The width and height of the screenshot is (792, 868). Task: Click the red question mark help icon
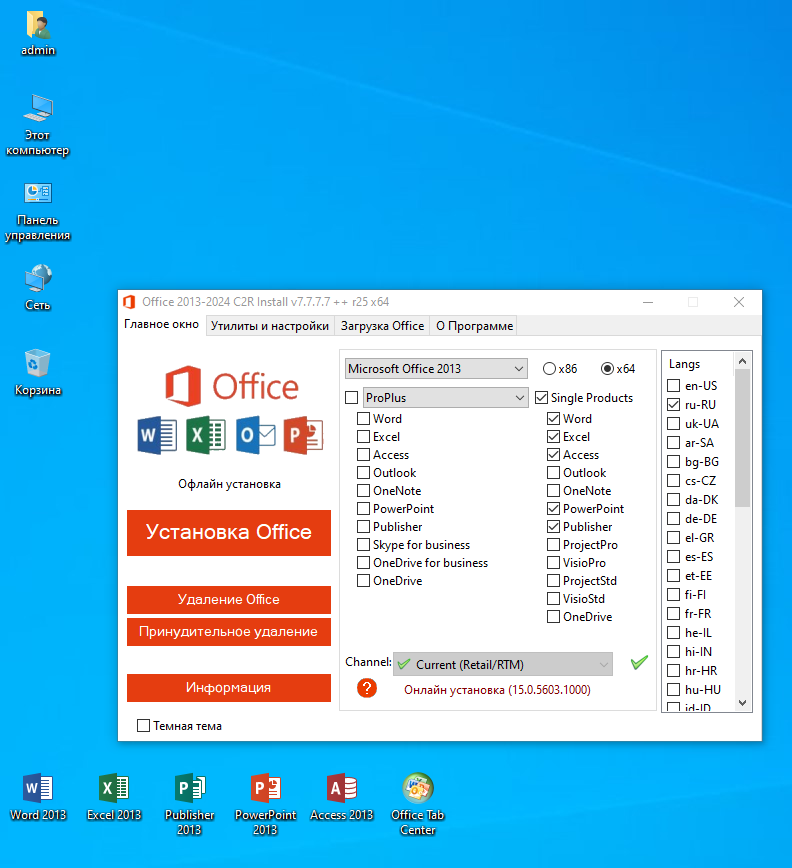point(367,688)
